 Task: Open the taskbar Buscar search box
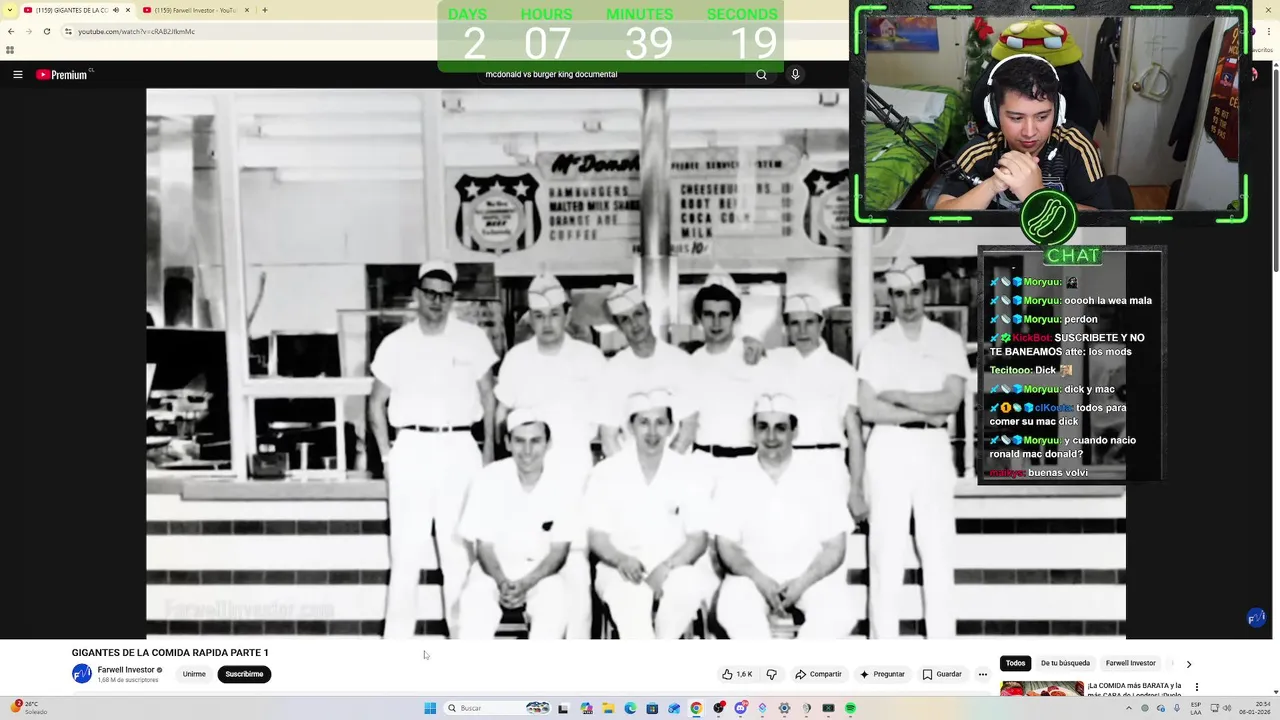click(498, 708)
